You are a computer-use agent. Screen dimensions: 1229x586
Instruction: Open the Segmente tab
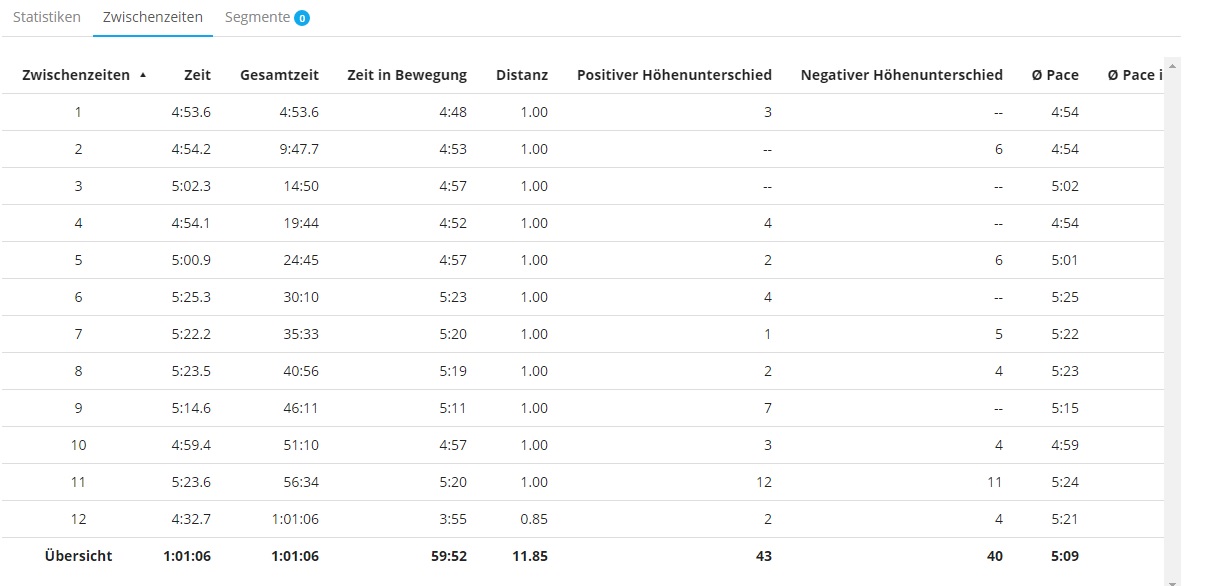(x=257, y=18)
